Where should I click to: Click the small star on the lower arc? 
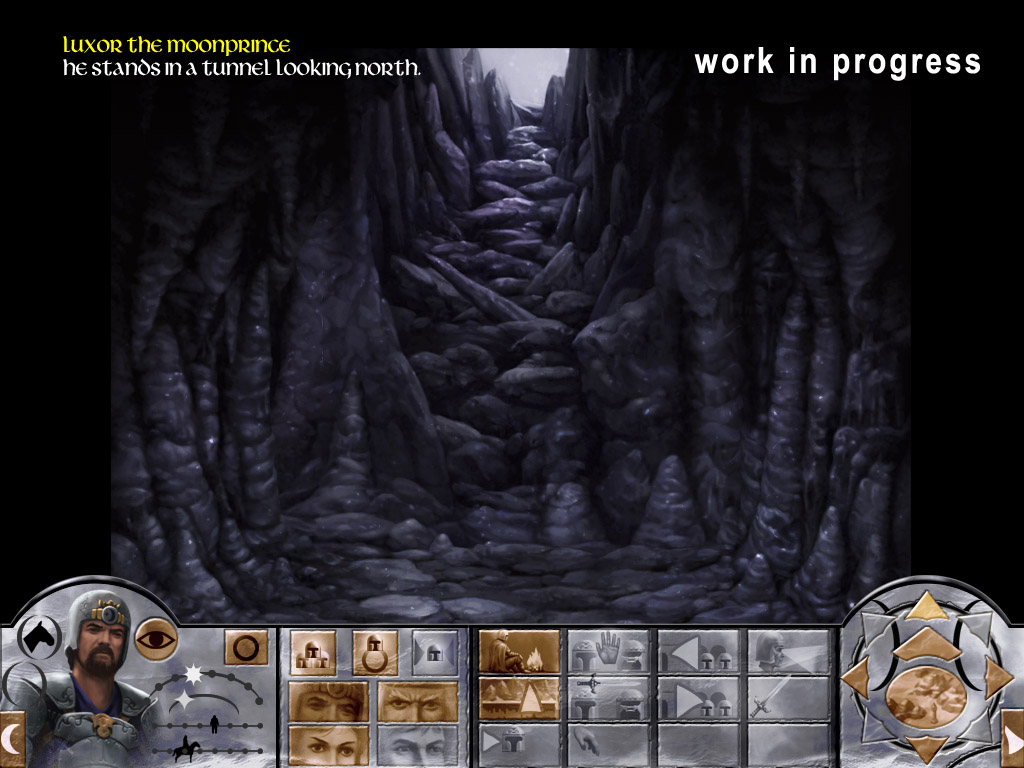pyautogui.click(x=184, y=701)
